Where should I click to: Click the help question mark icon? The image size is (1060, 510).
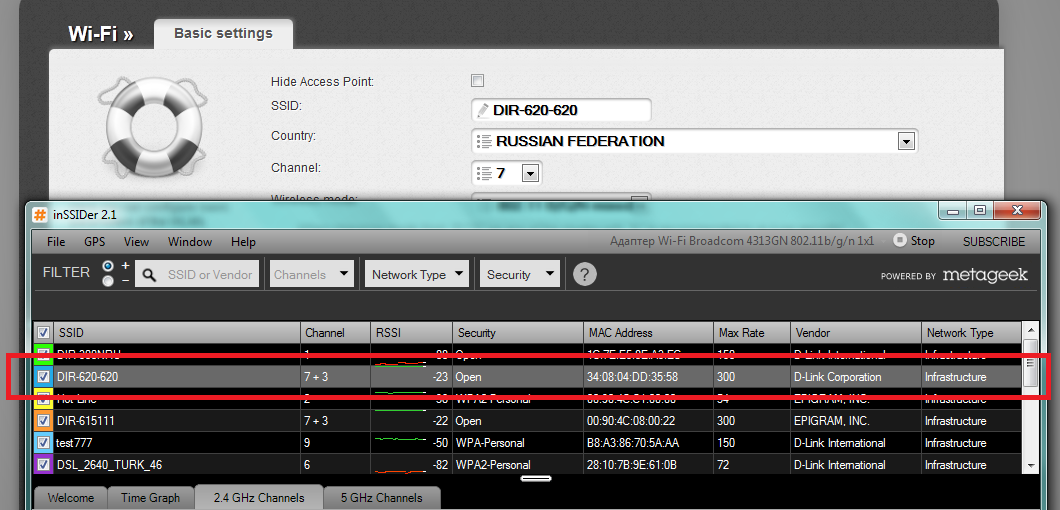(x=585, y=275)
